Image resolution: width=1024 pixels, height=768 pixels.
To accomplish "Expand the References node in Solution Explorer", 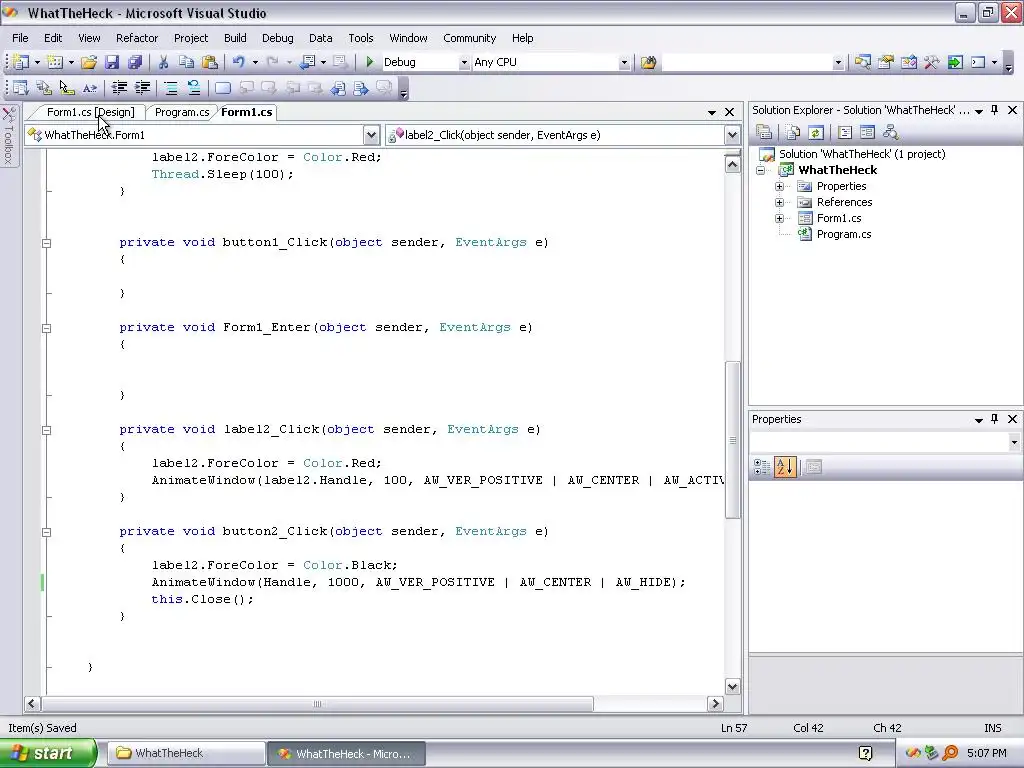I will (x=779, y=202).
